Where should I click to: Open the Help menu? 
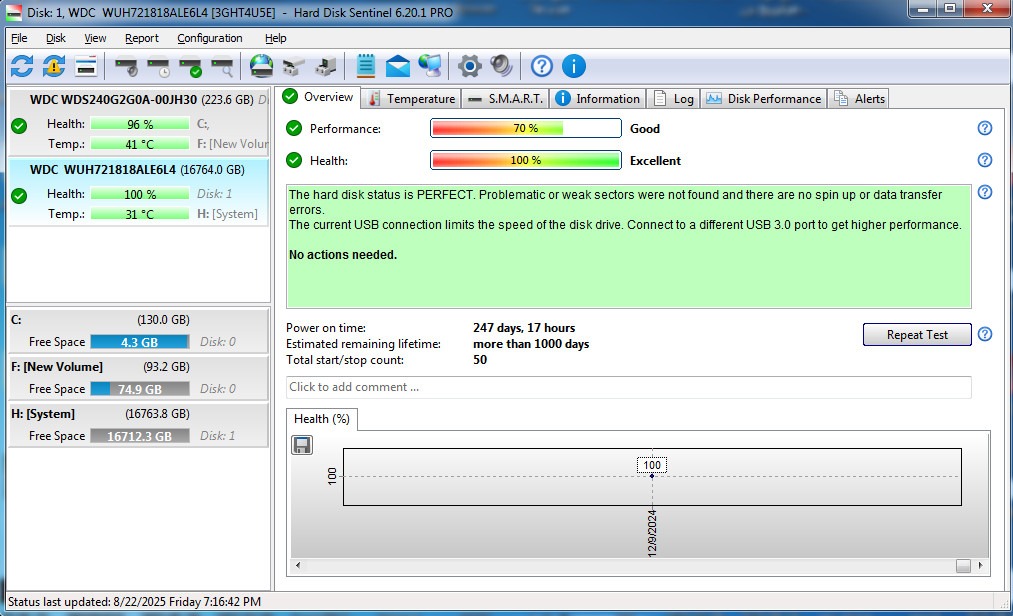tap(275, 38)
